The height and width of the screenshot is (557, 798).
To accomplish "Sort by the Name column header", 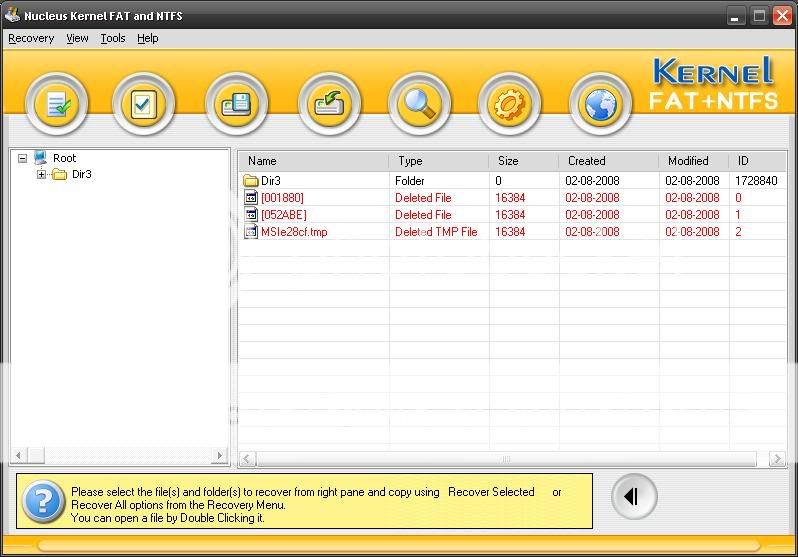I will point(314,161).
